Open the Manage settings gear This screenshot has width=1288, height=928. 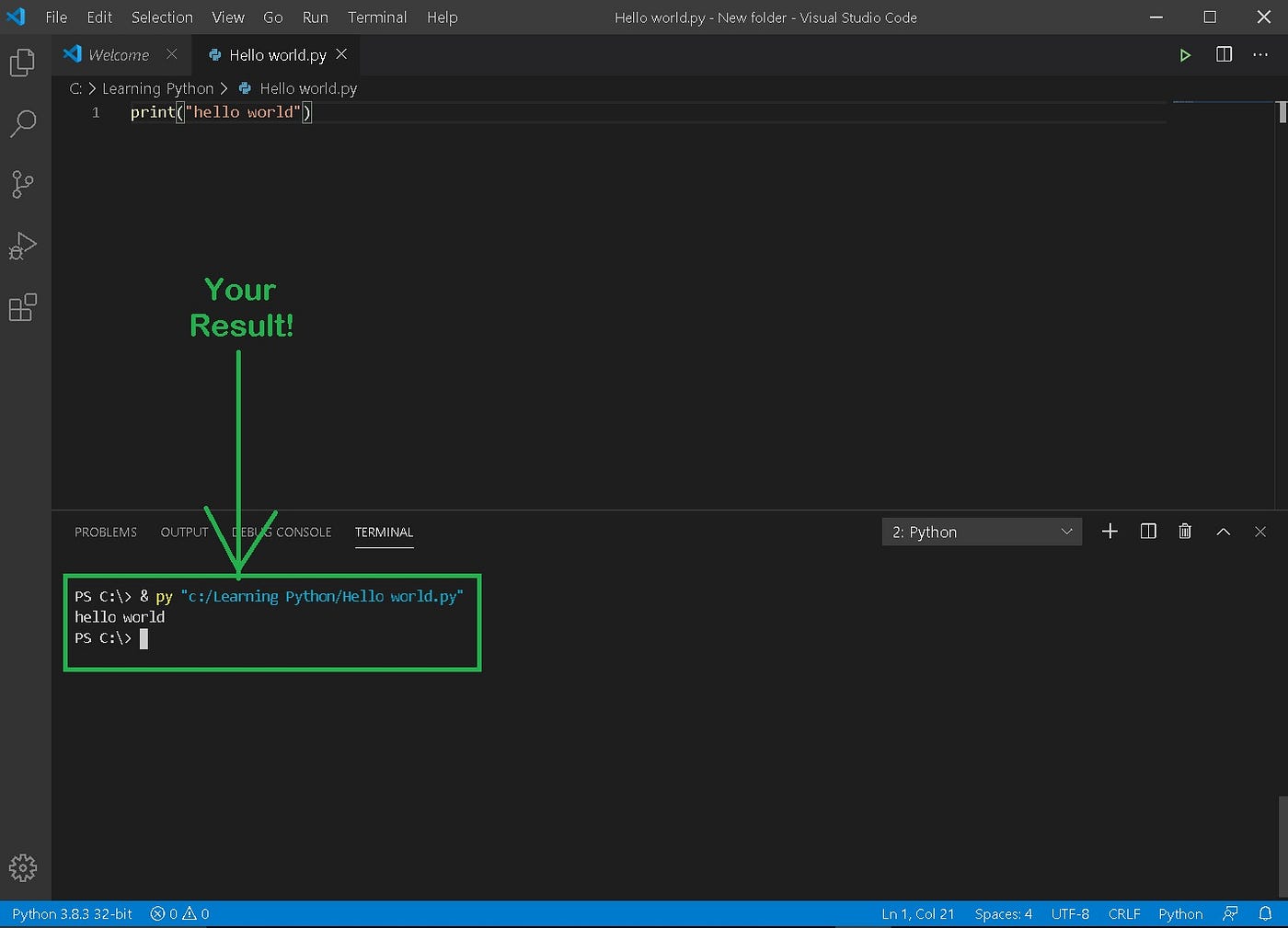(x=22, y=867)
